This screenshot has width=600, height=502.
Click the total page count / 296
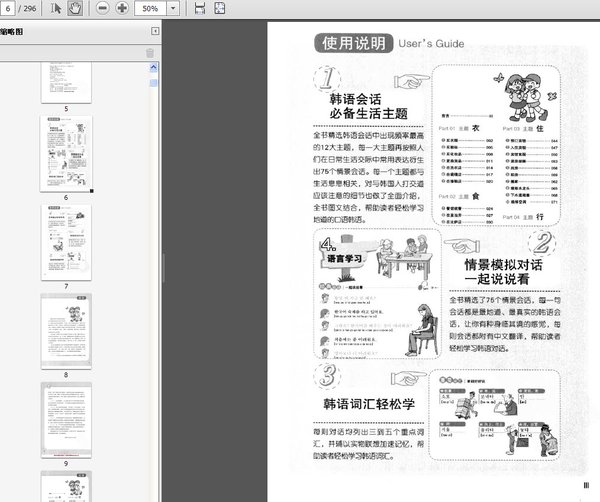[x=28, y=8]
